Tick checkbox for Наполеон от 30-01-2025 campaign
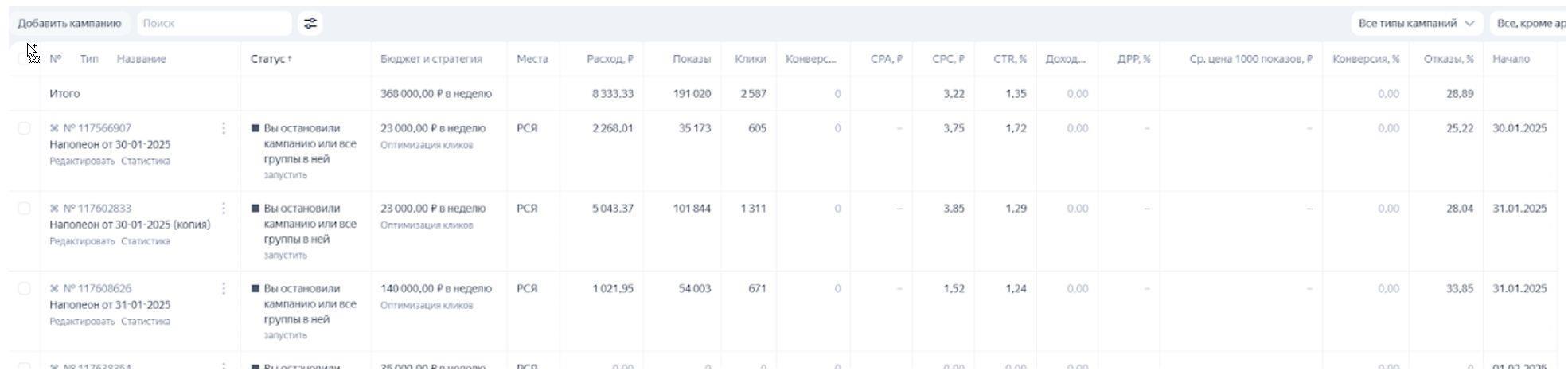 click(x=24, y=128)
